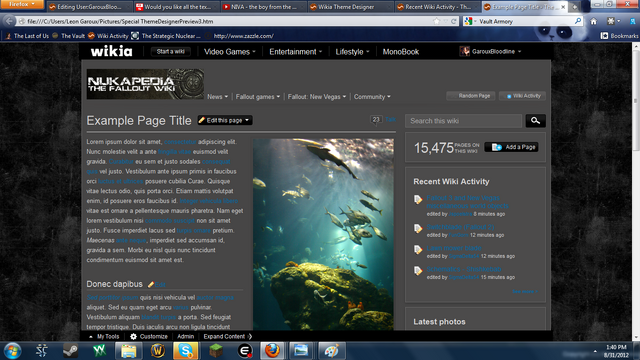
Task: Open the NIVA - the boy from the tab
Action: point(263,7)
